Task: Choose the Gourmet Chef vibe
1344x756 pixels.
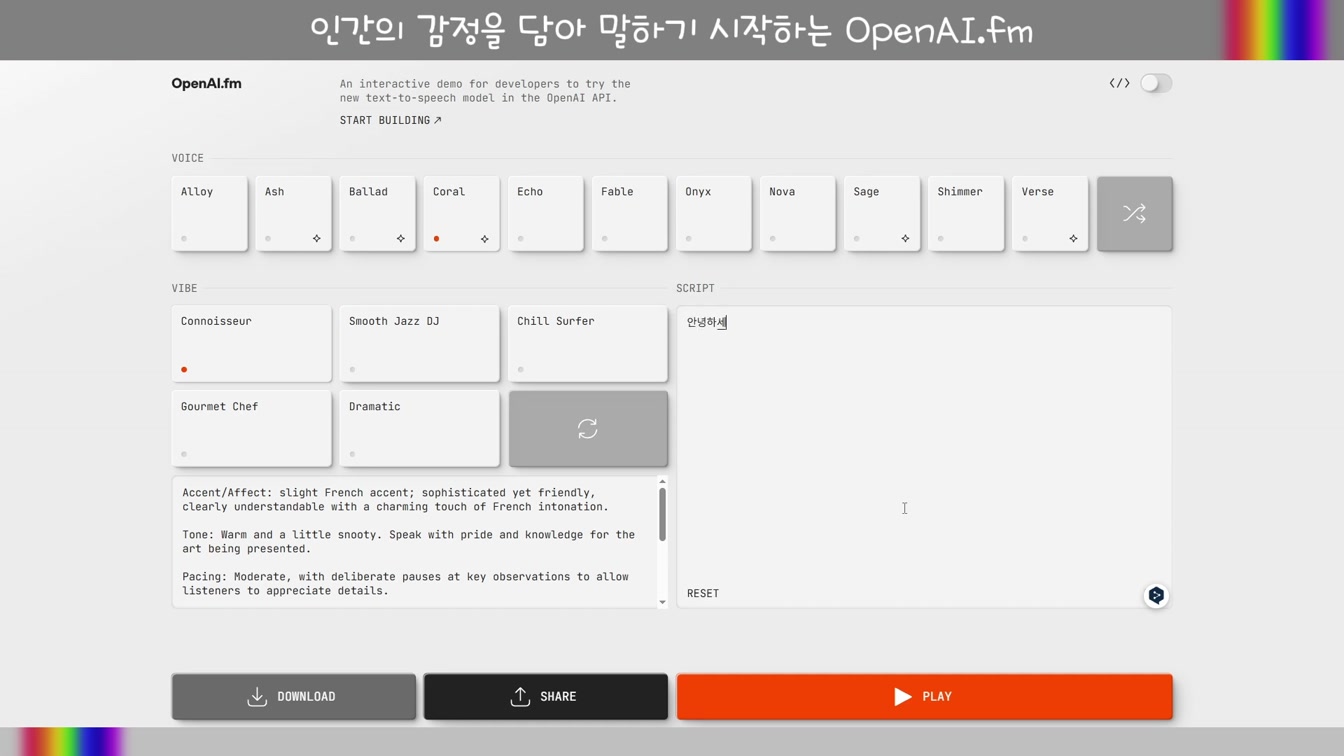Action: pyautogui.click(x=251, y=429)
